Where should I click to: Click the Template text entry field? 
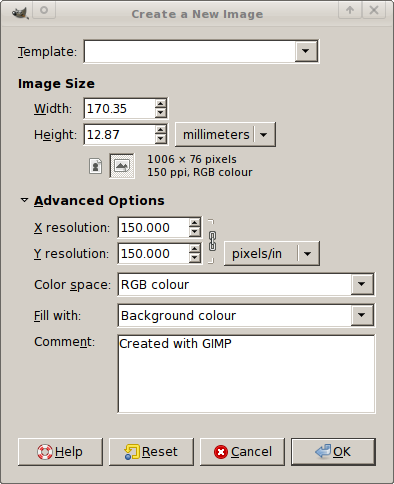[189, 51]
